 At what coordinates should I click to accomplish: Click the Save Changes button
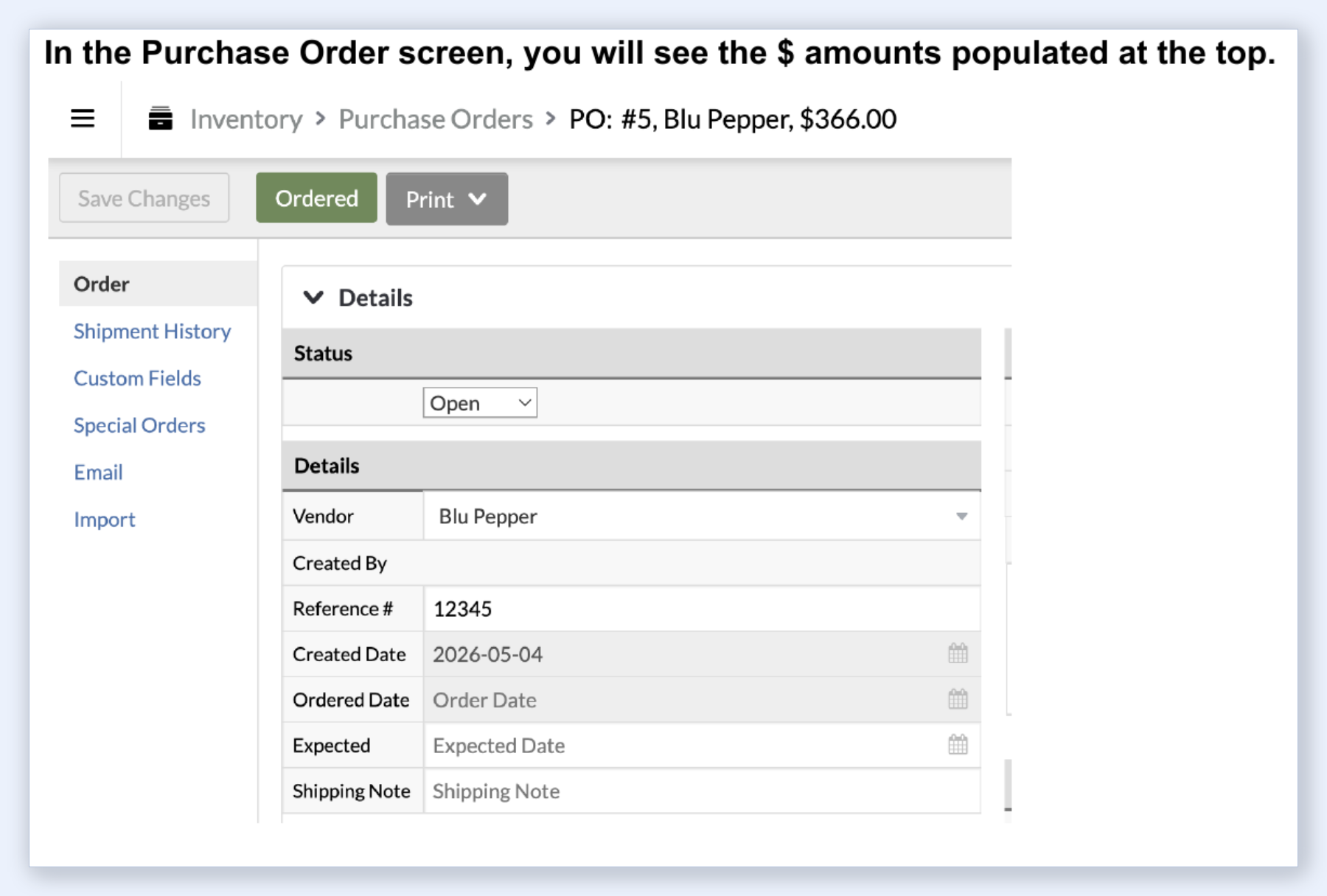coord(144,198)
